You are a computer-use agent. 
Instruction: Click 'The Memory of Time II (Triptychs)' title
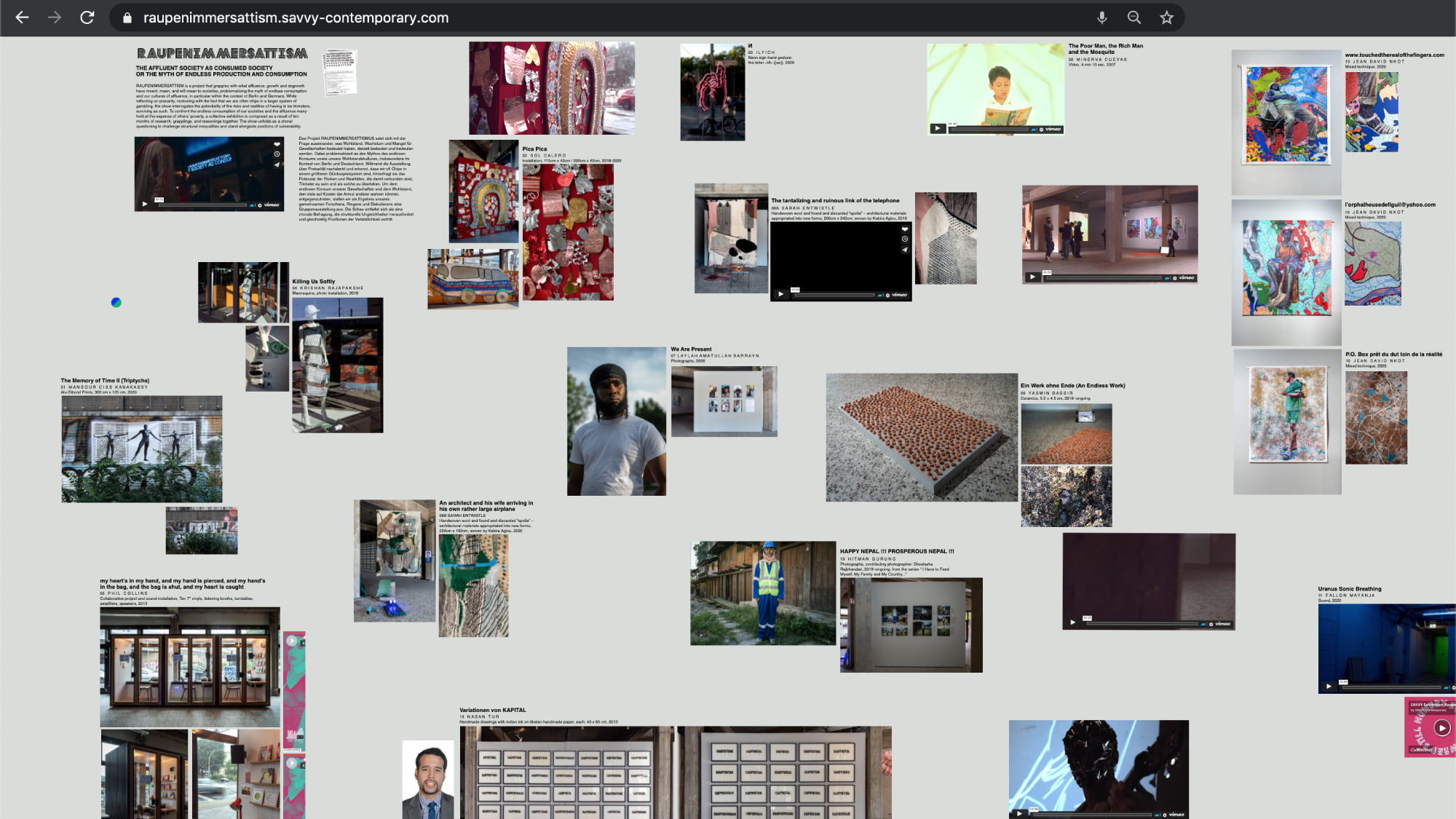click(x=105, y=381)
